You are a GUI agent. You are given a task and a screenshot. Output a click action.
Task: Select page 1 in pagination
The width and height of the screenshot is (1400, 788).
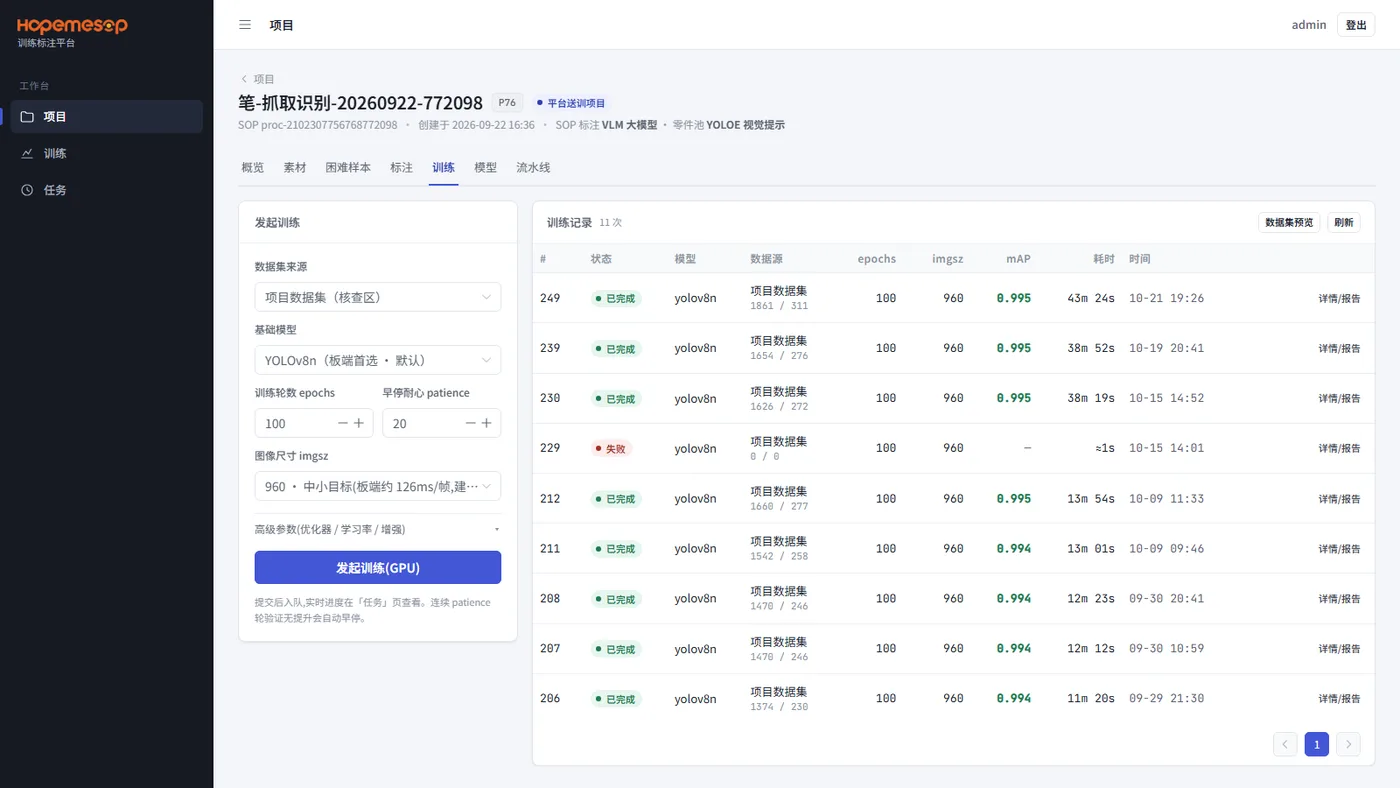tap(1317, 744)
